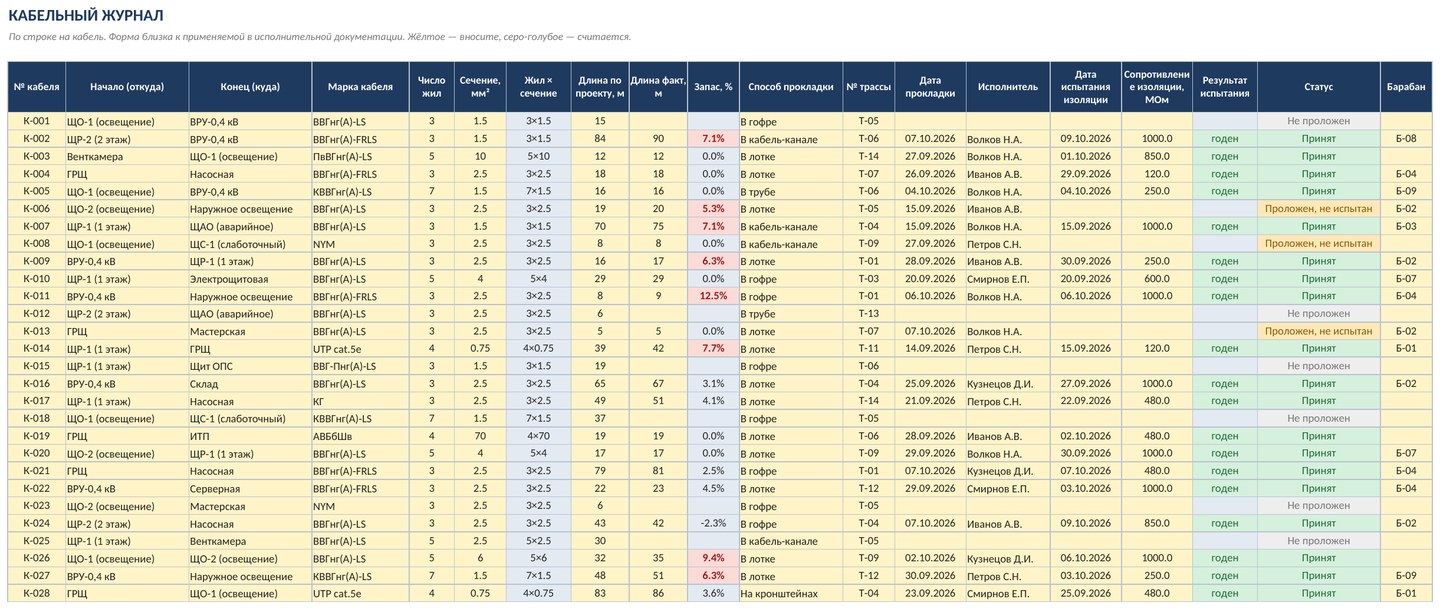Click the 'КАБЕЛЬНЫЙ ЖУРНАЛ' title

(86, 15)
